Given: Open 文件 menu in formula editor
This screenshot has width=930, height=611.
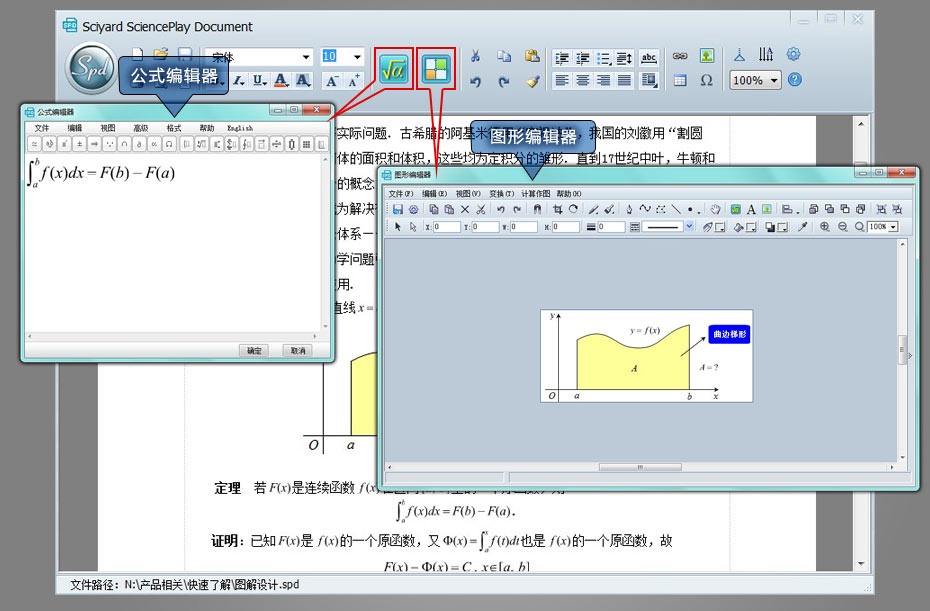Looking at the screenshot, I should coord(42,128).
